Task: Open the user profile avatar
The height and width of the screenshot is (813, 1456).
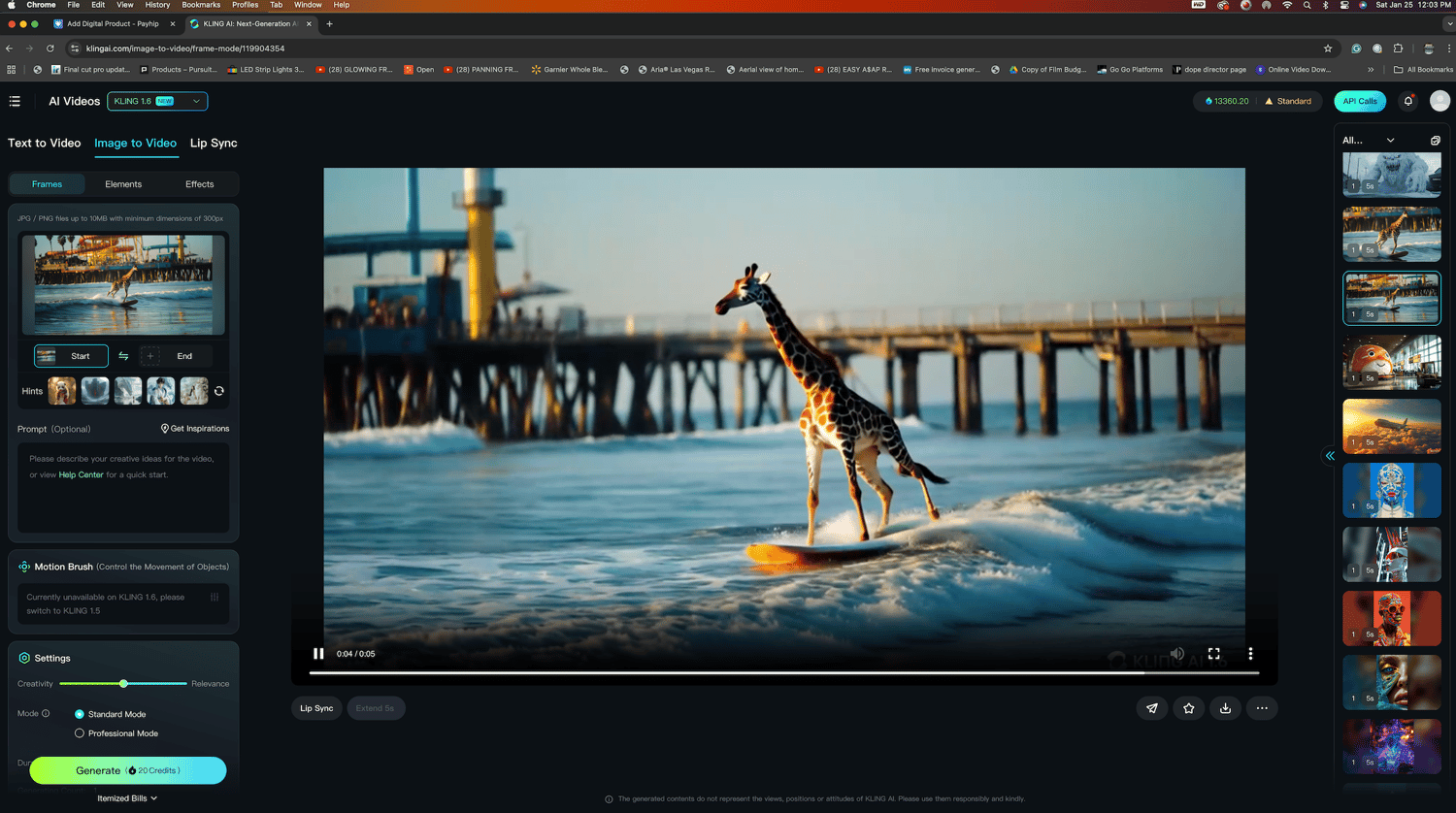Action: pos(1439,101)
